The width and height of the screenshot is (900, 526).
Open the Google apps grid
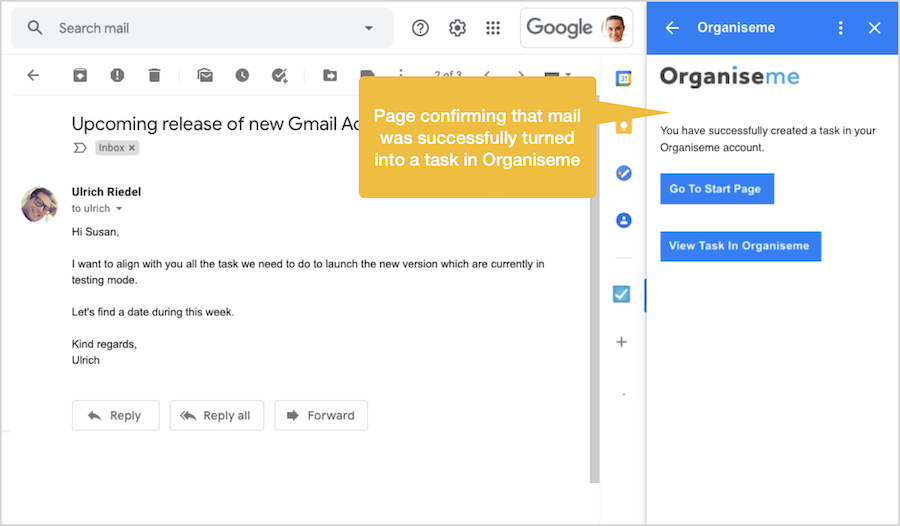click(x=493, y=28)
